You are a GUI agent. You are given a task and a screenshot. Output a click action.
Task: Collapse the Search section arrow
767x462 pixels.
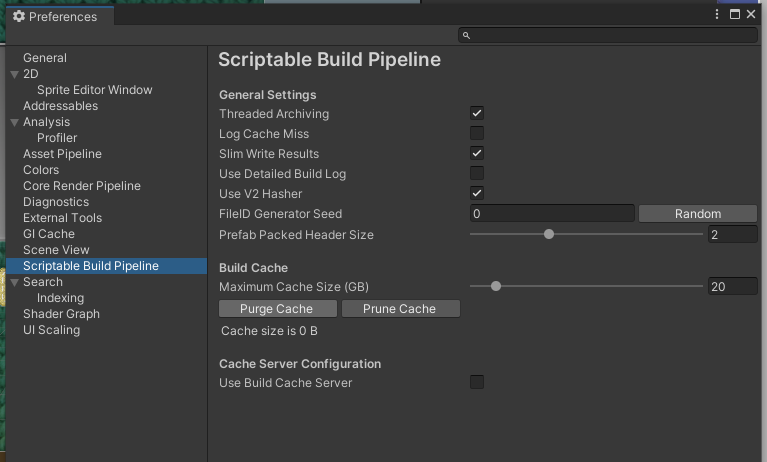tap(14, 282)
